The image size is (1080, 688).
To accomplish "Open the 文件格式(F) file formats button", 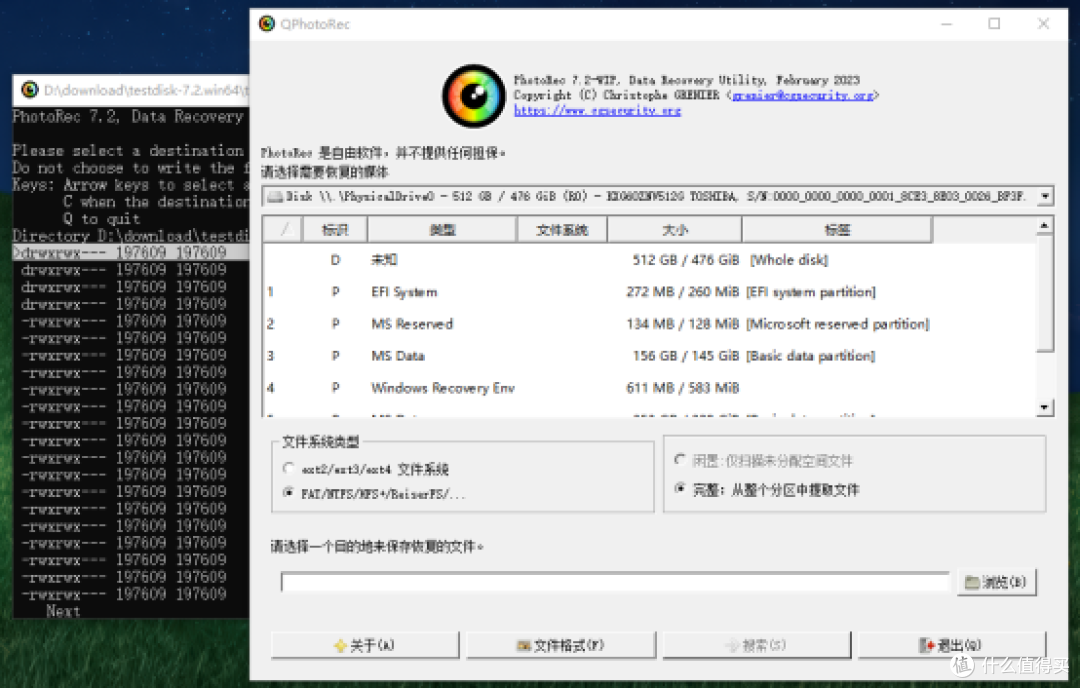I will [561, 645].
